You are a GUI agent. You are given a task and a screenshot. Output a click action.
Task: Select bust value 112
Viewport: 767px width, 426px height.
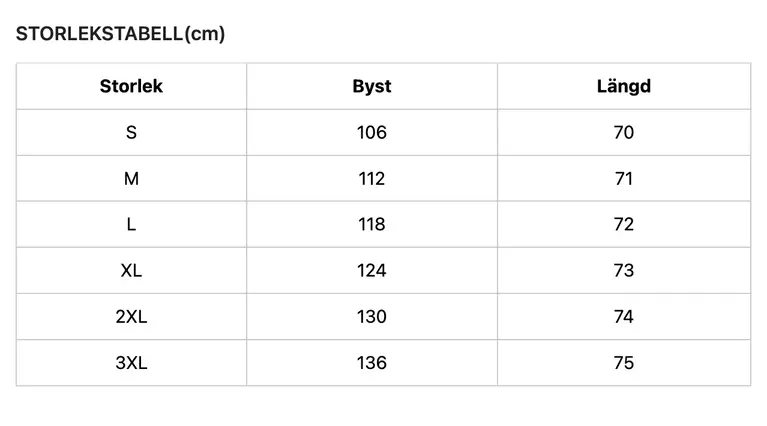[x=372, y=179]
